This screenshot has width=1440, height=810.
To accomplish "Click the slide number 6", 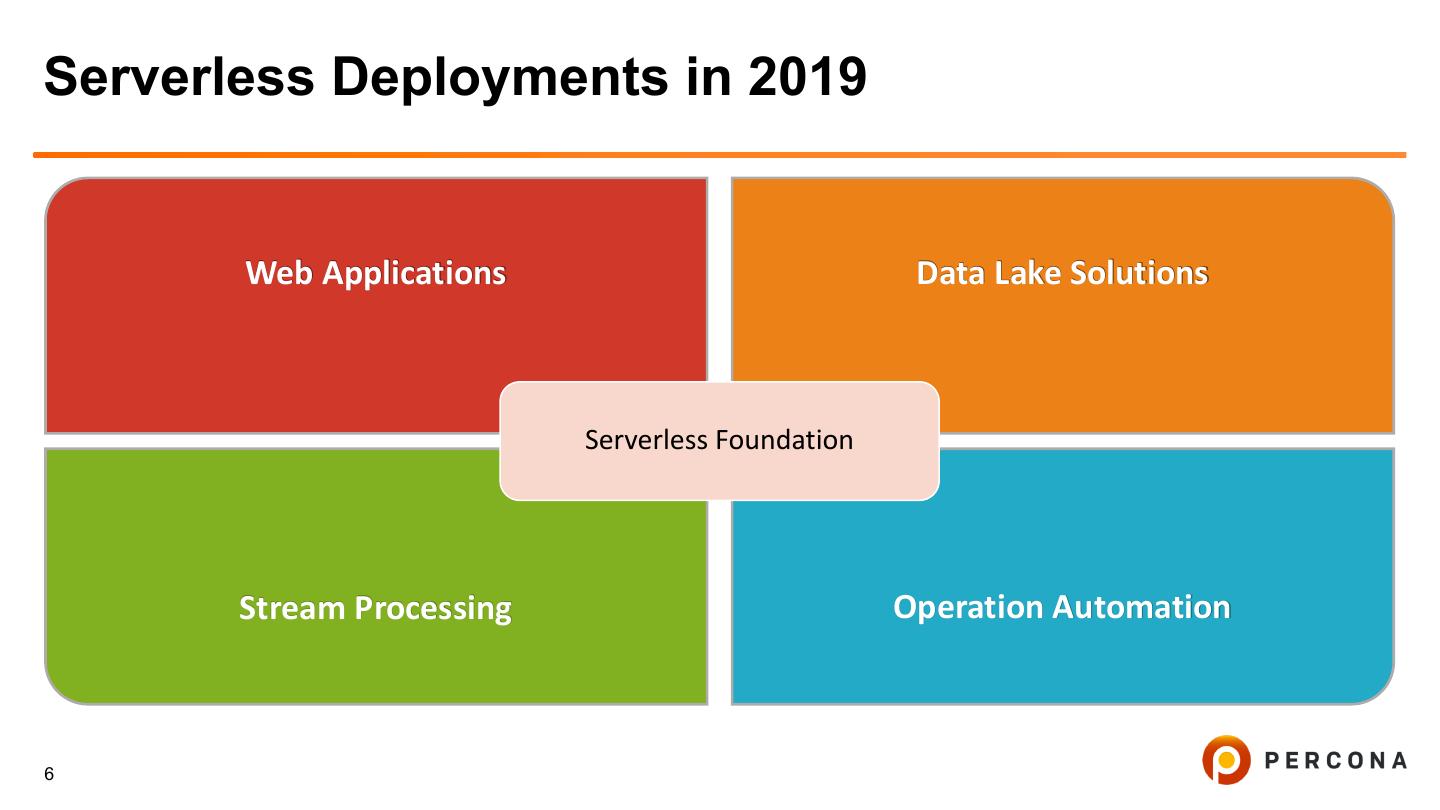I will pos(49,775).
